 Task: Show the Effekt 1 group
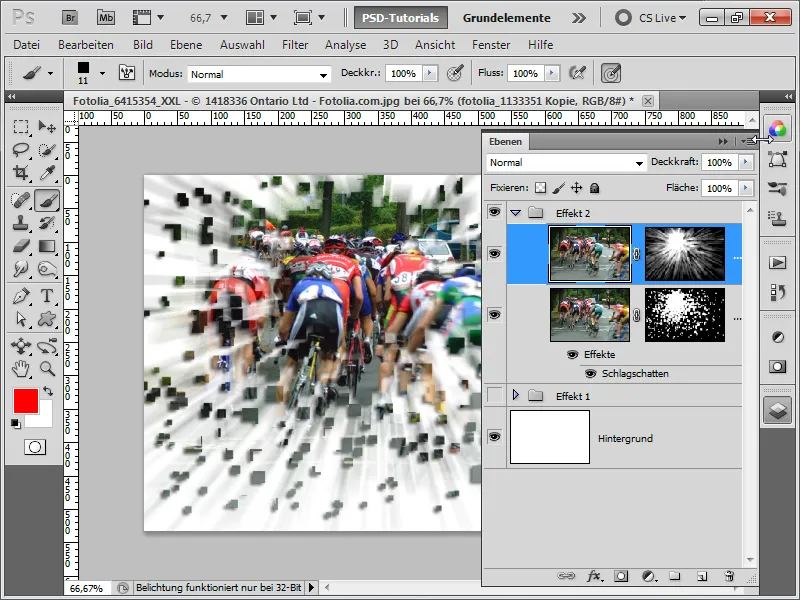click(494, 395)
